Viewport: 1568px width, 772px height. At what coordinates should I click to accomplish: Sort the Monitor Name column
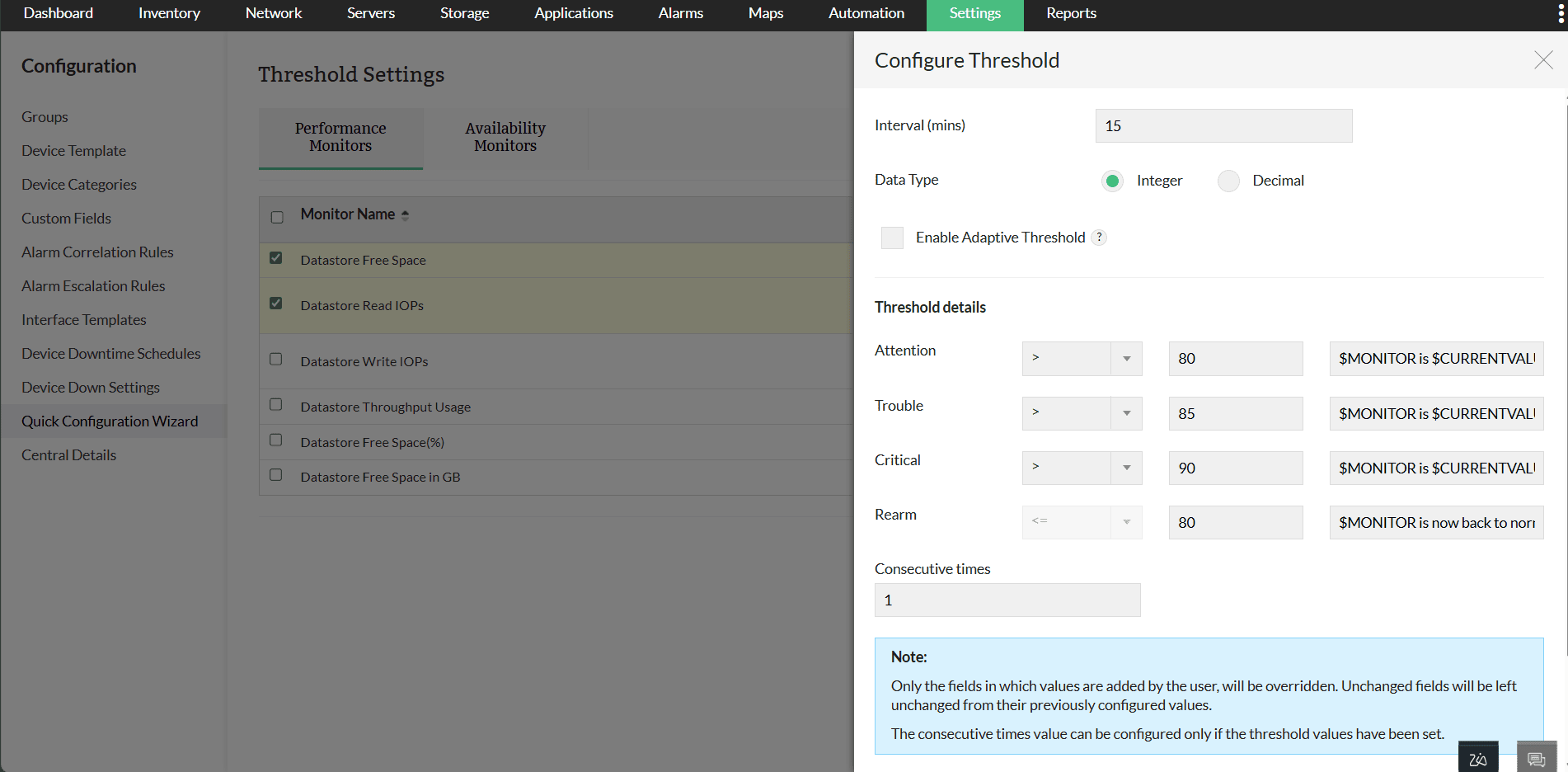(405, 214)
